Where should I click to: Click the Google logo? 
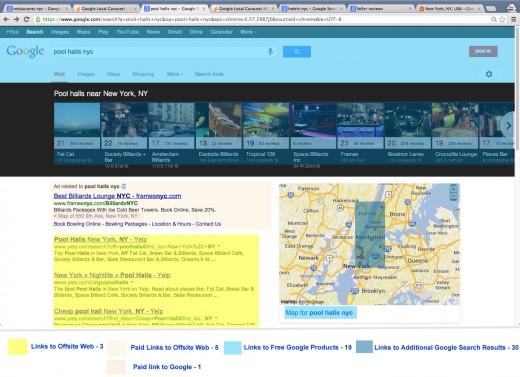click(x=25, y=52)
